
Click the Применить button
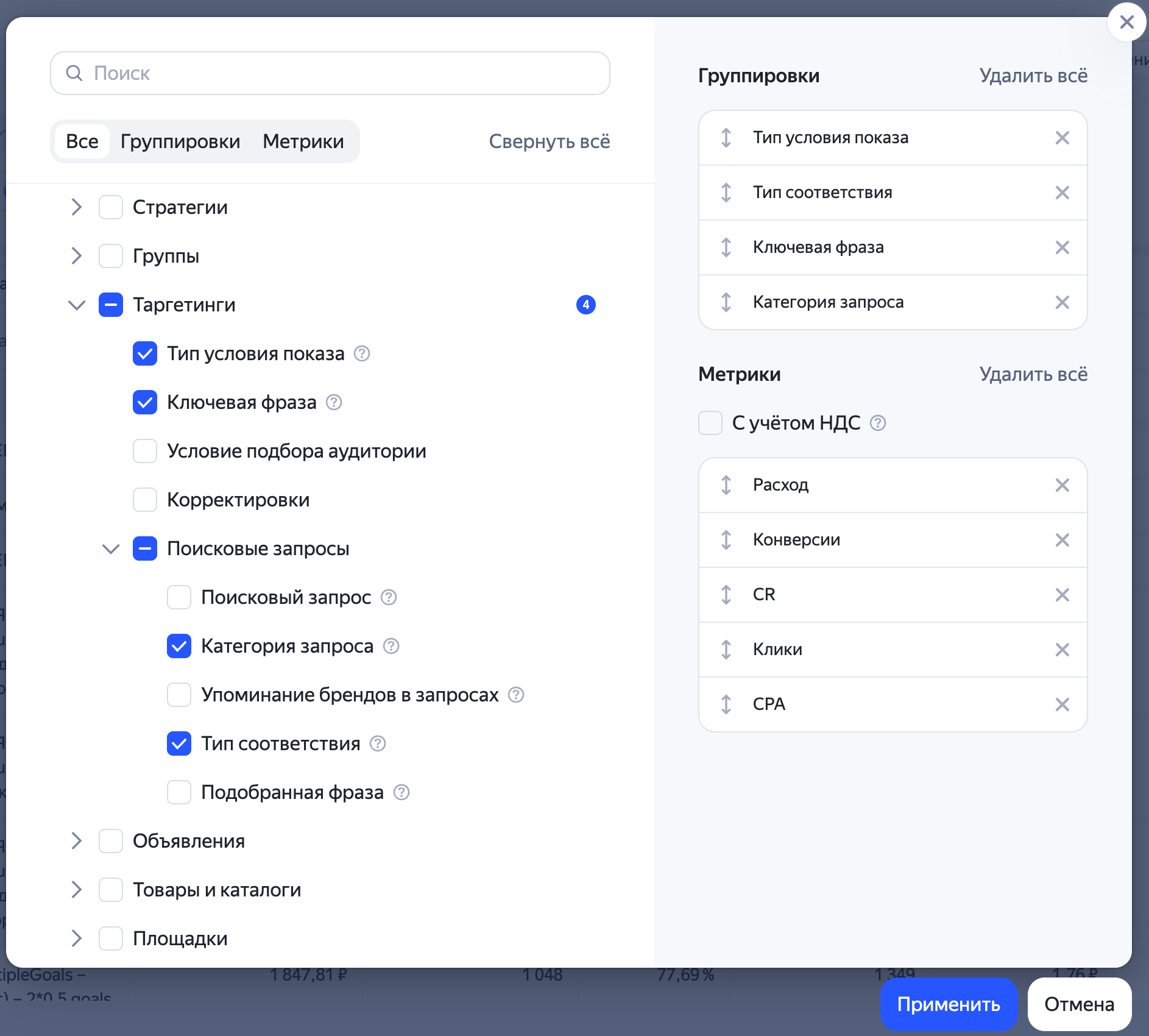949,1004
